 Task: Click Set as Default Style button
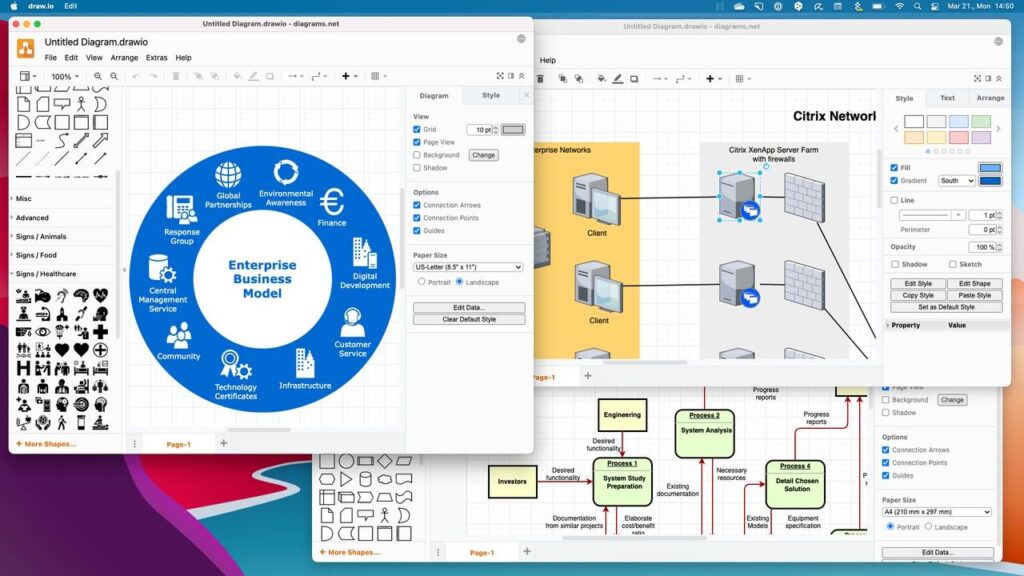click(x=946, y=307)
